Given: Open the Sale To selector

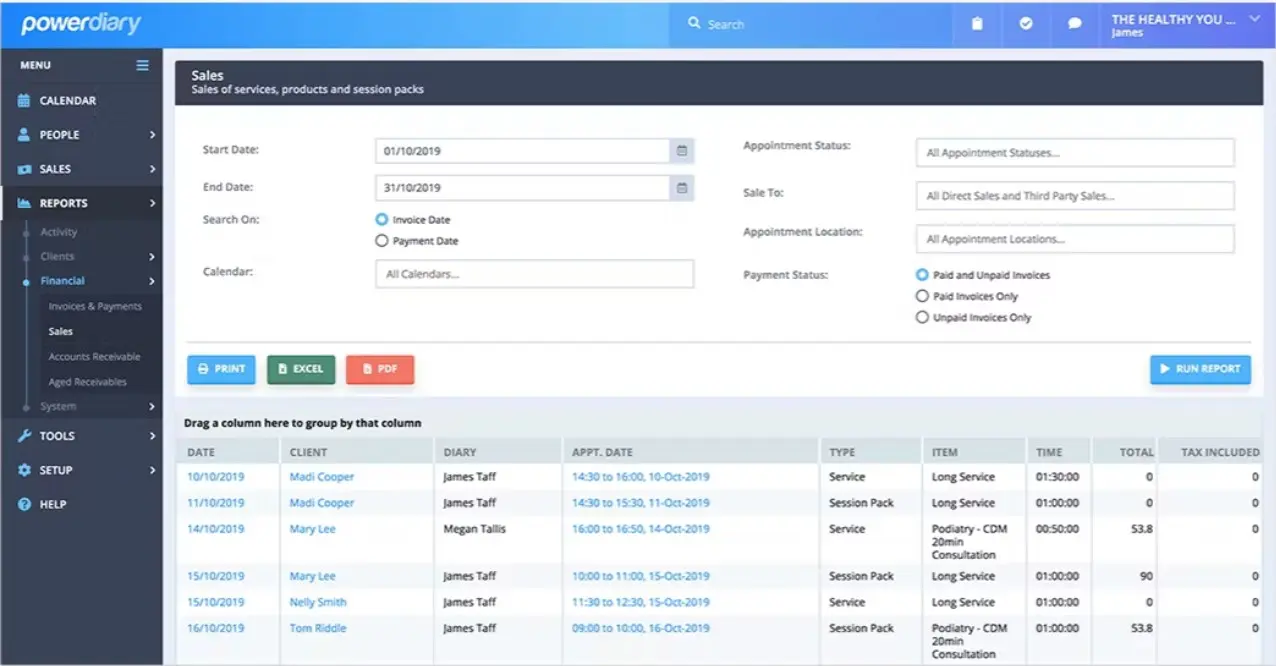Looking at the screenshot, I should (1074, 195).
